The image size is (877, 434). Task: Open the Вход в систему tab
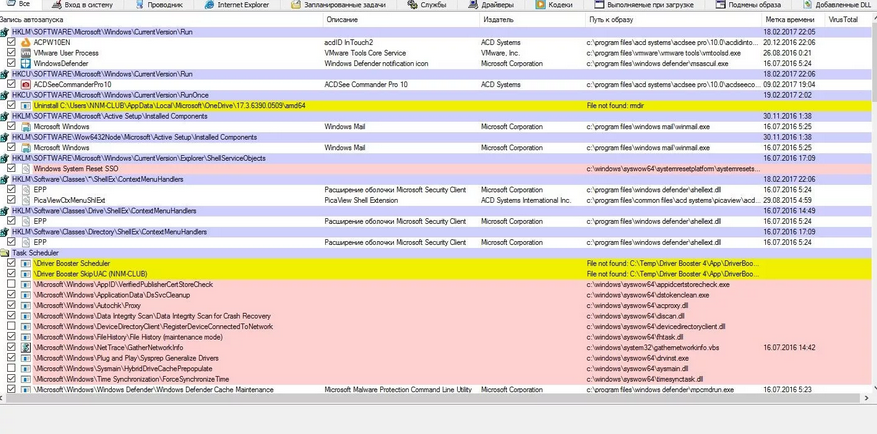coord(82,5)
